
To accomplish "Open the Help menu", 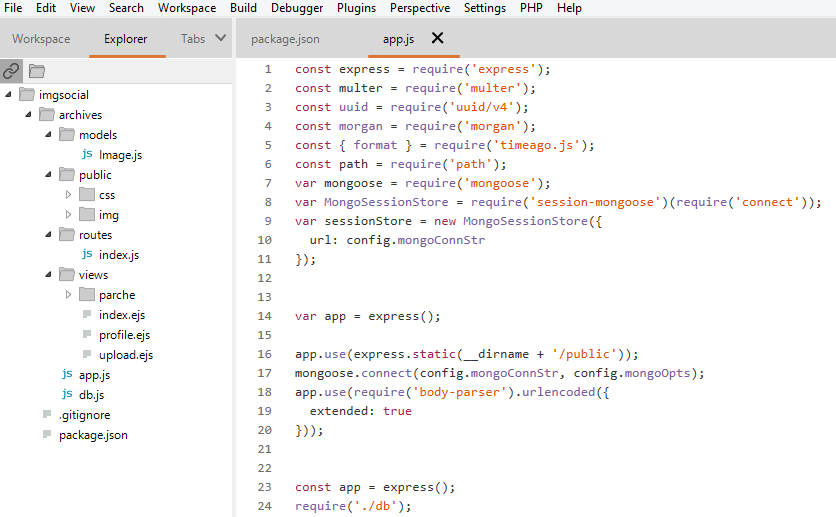I will [x=569, y=8].
